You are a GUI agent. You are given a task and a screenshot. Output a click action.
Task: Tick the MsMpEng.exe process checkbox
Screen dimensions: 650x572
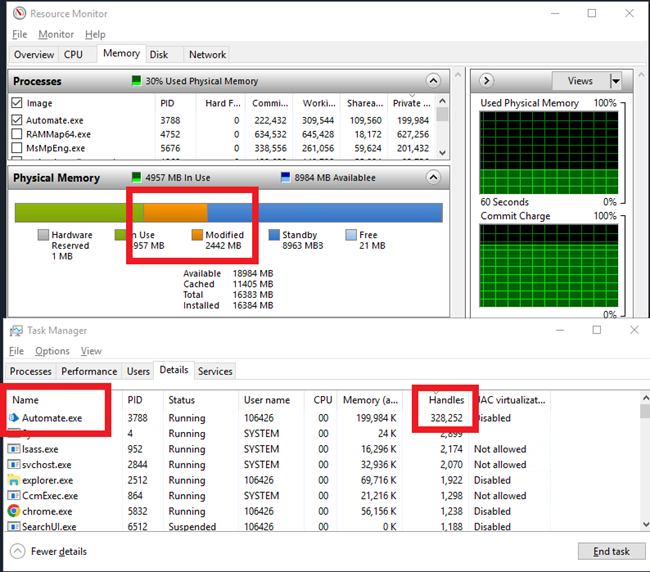click(17, 149)
